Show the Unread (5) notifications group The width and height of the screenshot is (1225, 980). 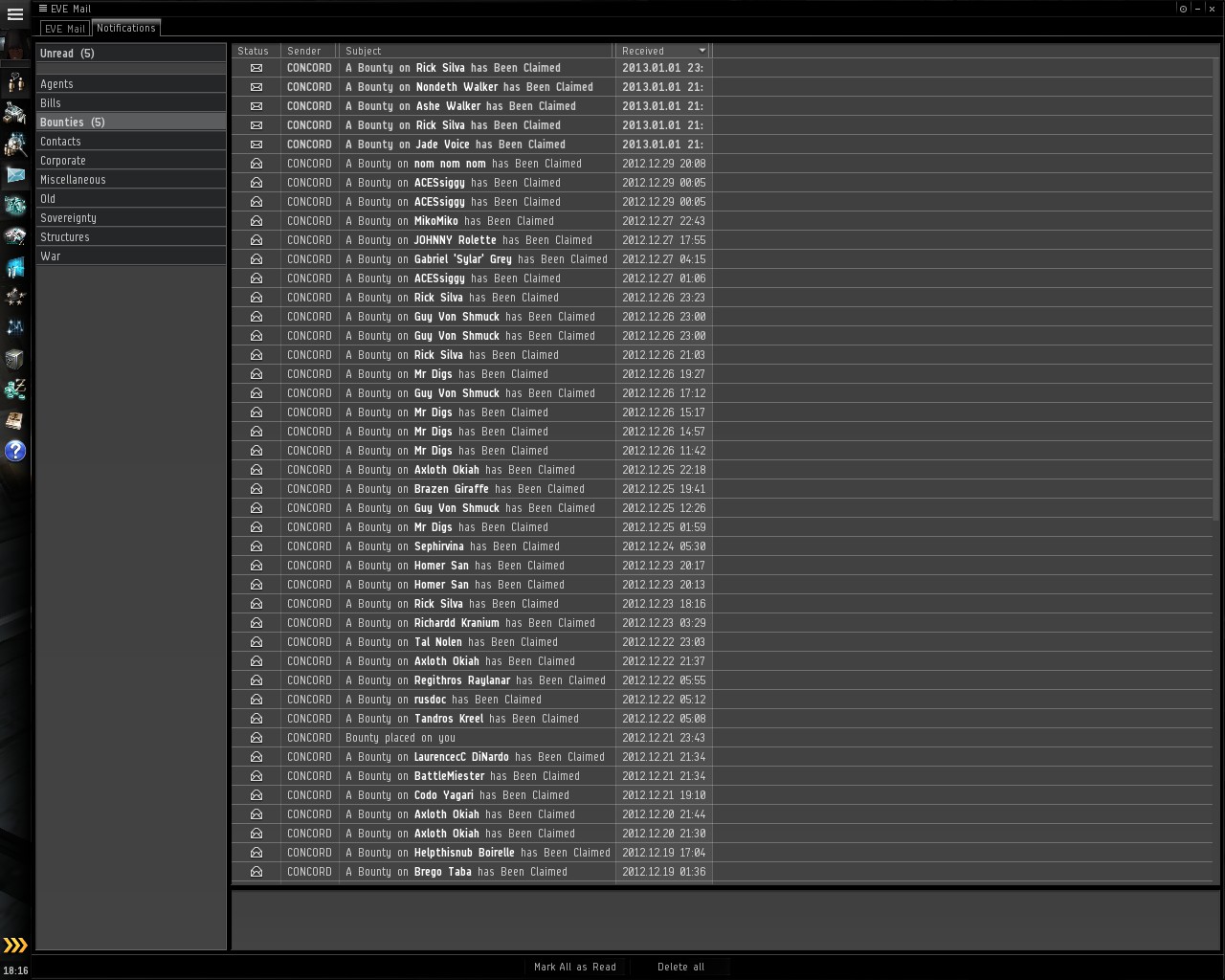(x=131, y=54)
